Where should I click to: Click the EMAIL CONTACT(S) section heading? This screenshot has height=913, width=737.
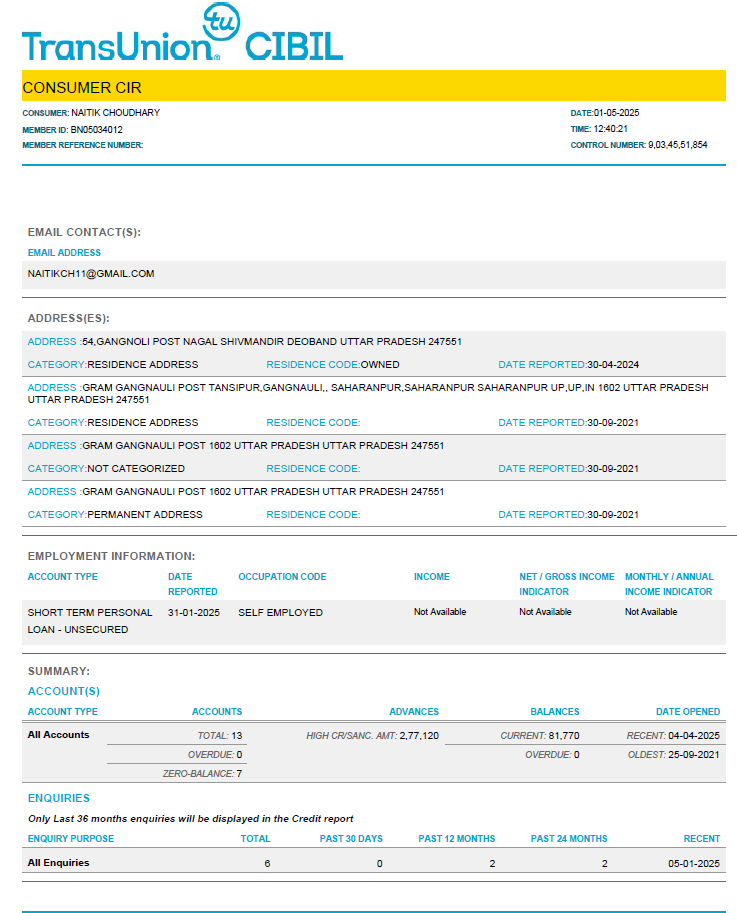tap(84, 232)
